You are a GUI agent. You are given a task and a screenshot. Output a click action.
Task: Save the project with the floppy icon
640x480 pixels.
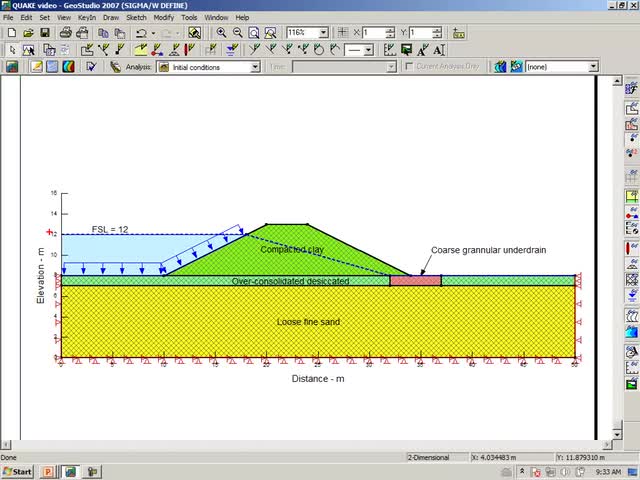45,33
